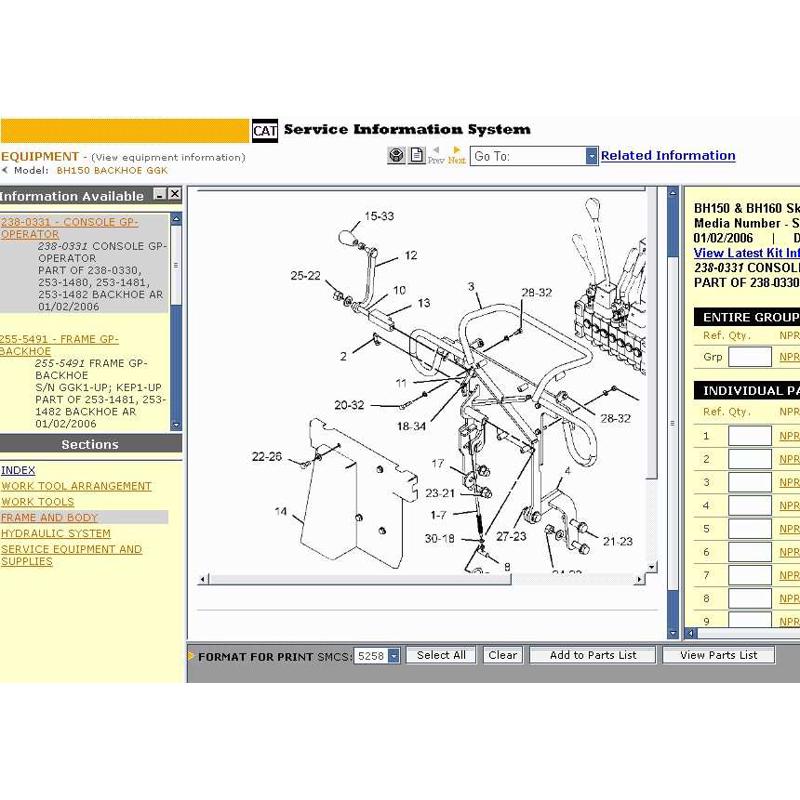800x800 pixels.
Task: Click the parts nut icon in toolbar
Action: 396,155
